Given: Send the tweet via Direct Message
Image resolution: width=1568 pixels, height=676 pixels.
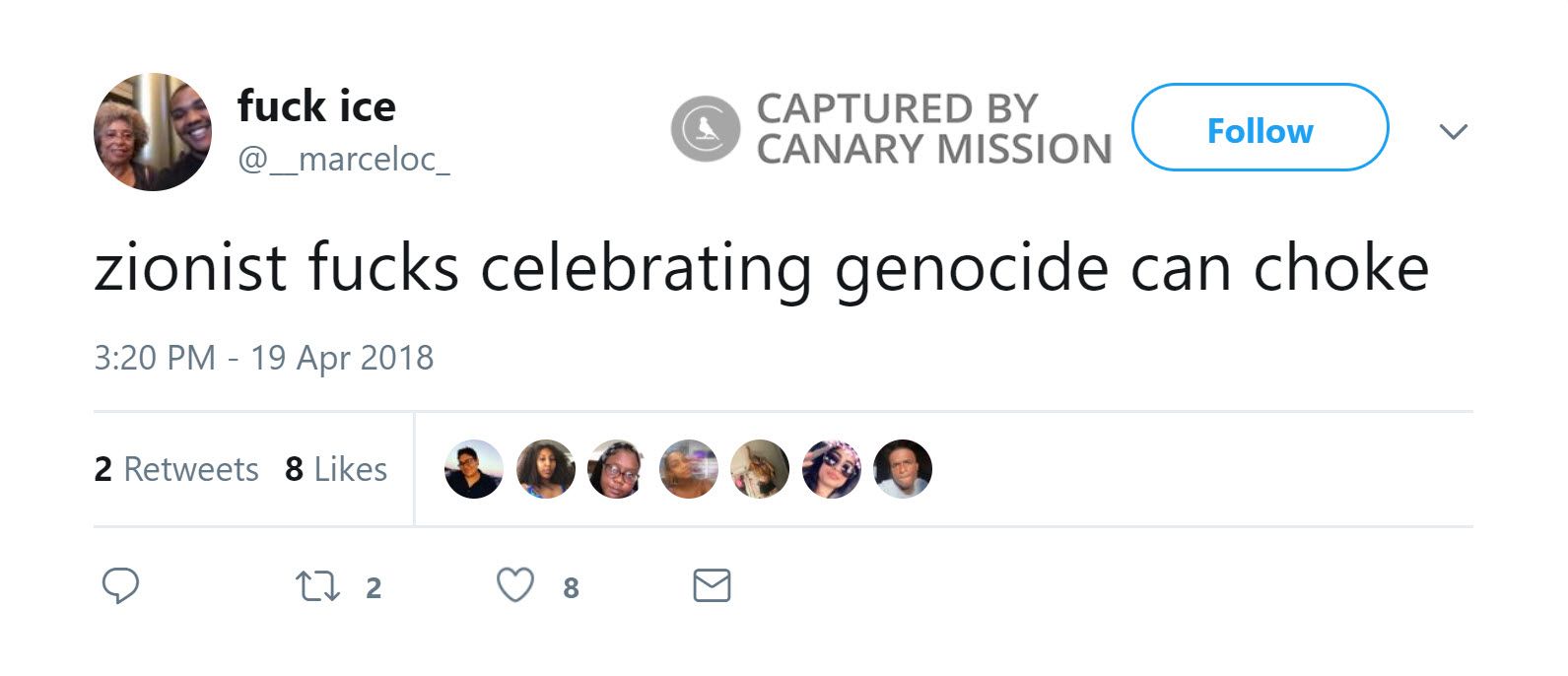Looking at the screenshot, I should click(710, 585).
